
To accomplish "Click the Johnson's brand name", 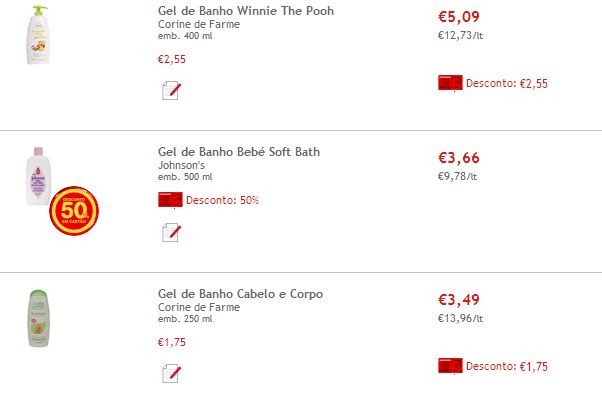I will [x=181, y=165].
